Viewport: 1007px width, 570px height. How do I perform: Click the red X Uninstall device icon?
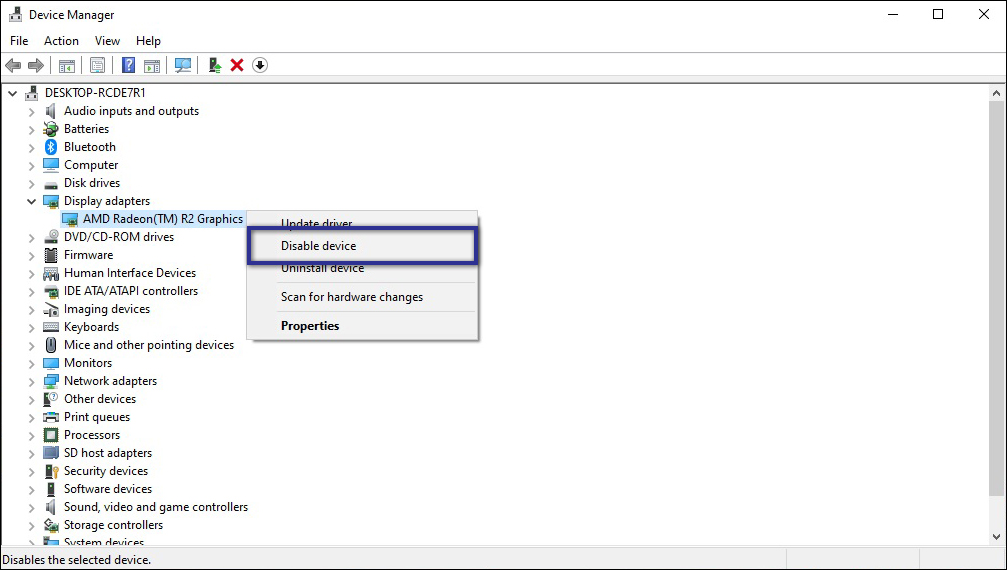[237, 65]
